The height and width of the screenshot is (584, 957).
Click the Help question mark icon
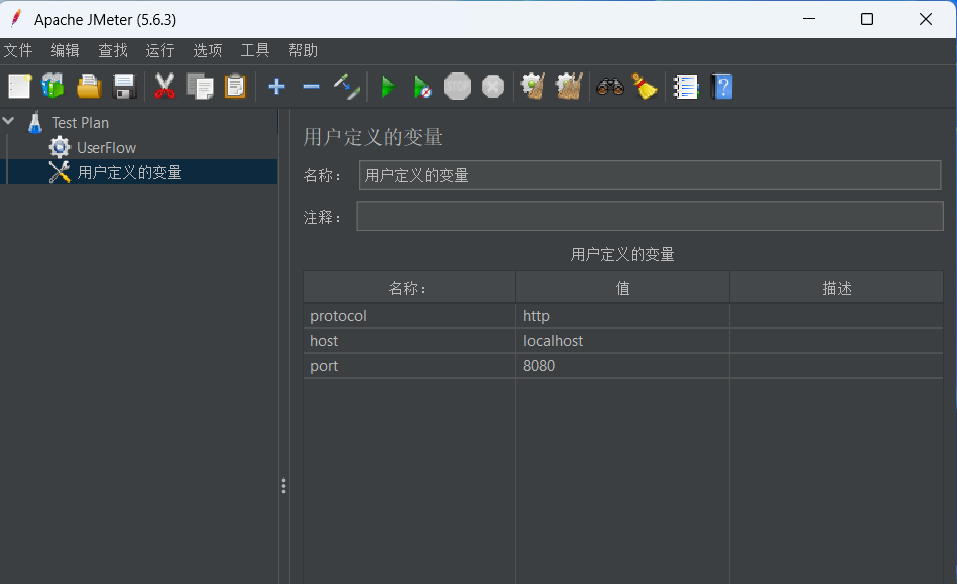coord(721,87)
